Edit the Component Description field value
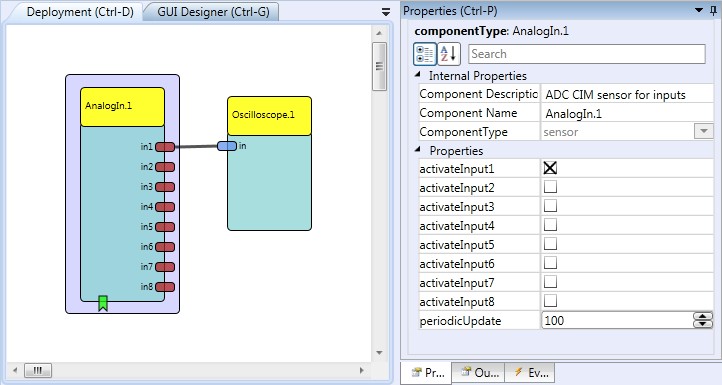 point(627,94)
